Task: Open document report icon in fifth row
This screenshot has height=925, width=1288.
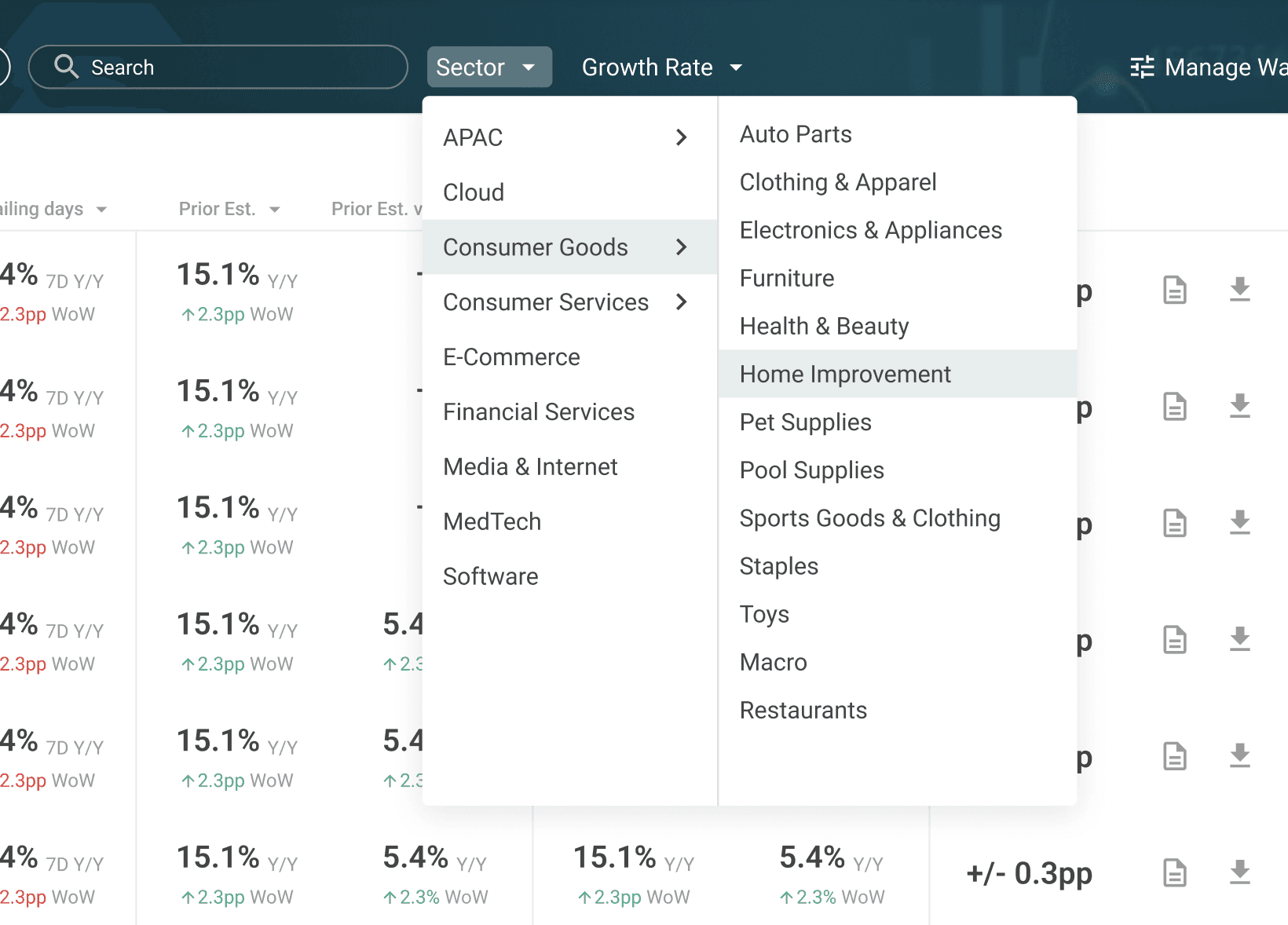Action: coord(1175,756)
